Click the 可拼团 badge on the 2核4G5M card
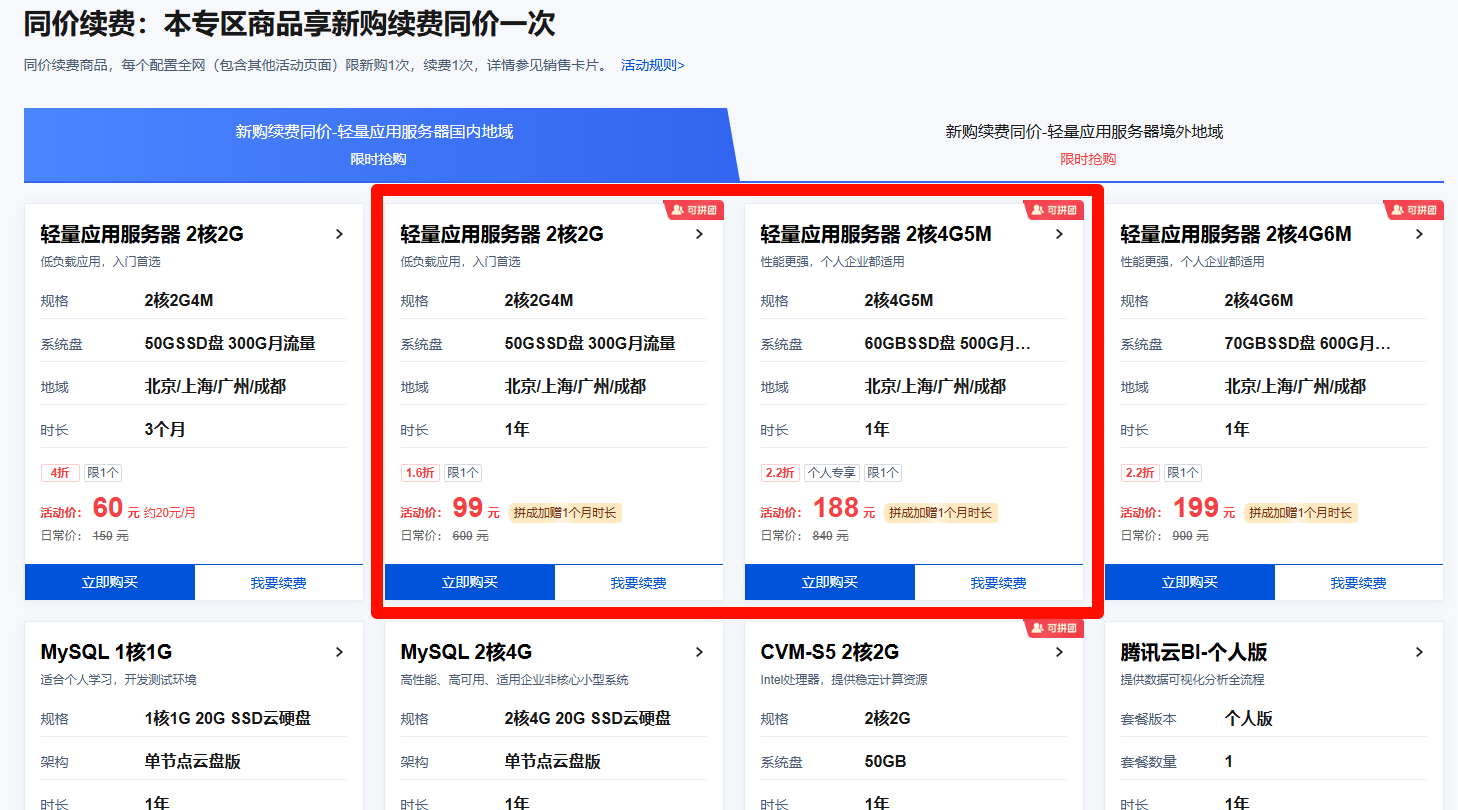1458x810 pixels. (x=1054, y=210)
